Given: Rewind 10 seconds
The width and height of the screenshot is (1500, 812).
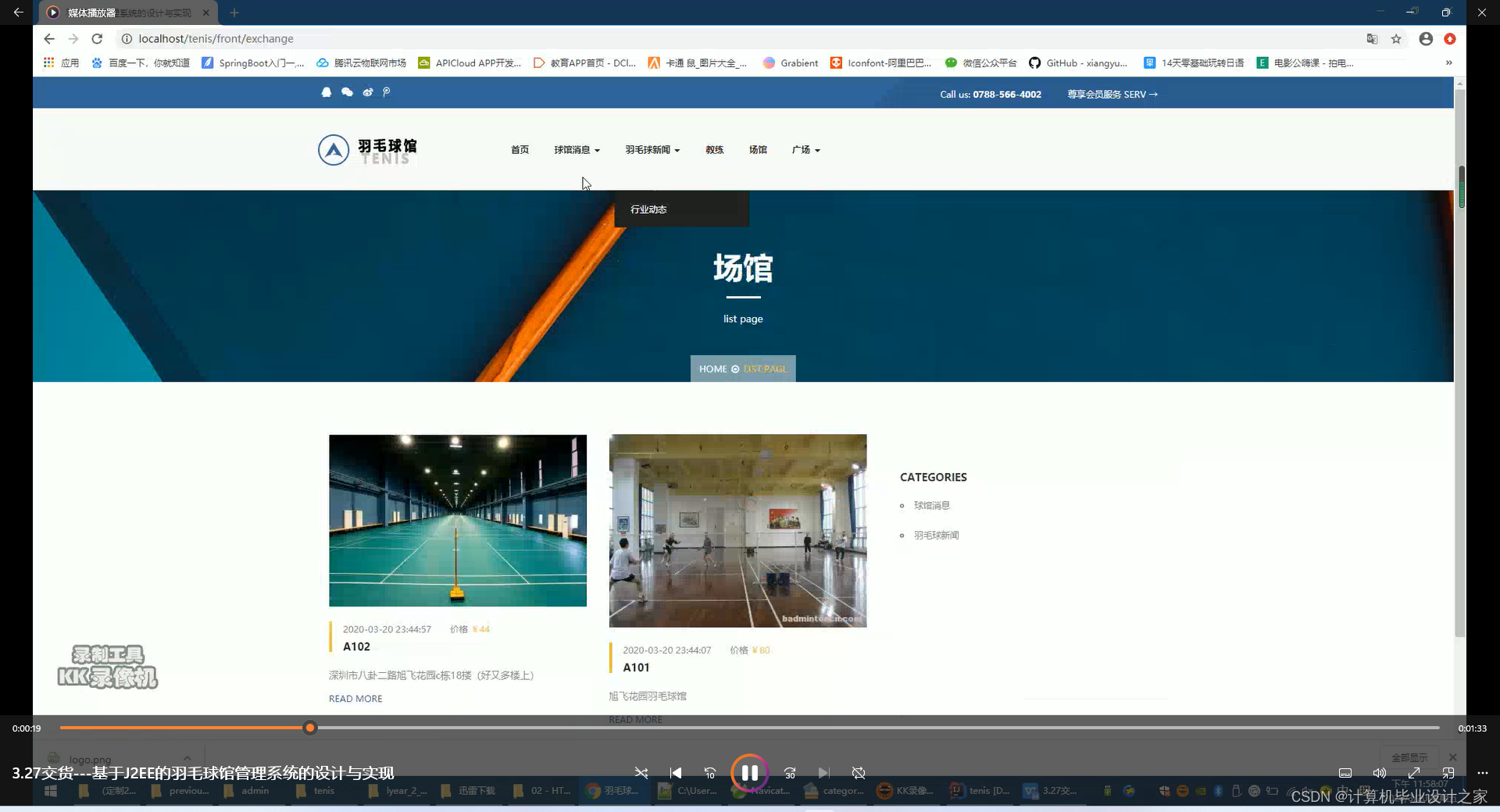Looking at the screenshot, I should [x=710, y=773].
